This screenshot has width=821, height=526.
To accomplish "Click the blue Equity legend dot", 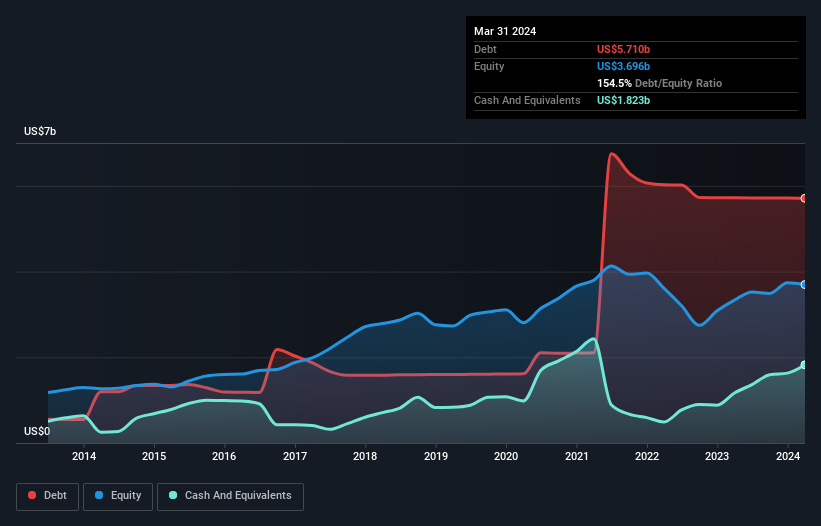I will (x=99, y=495).
